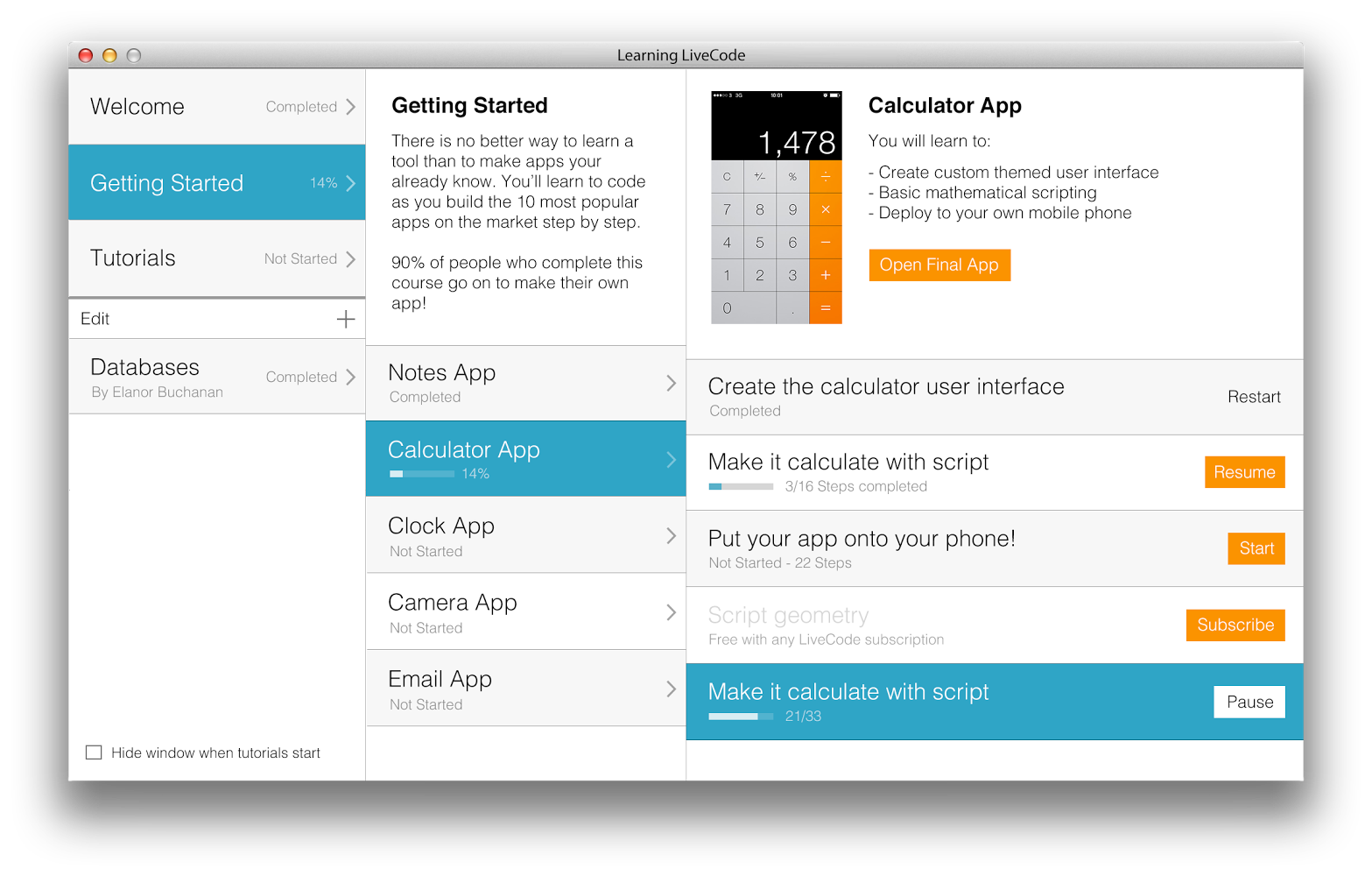This screenshot has height=876, width=1372.
Task: Click the calculator app preview thumbnail
Action: click(776, 207)
